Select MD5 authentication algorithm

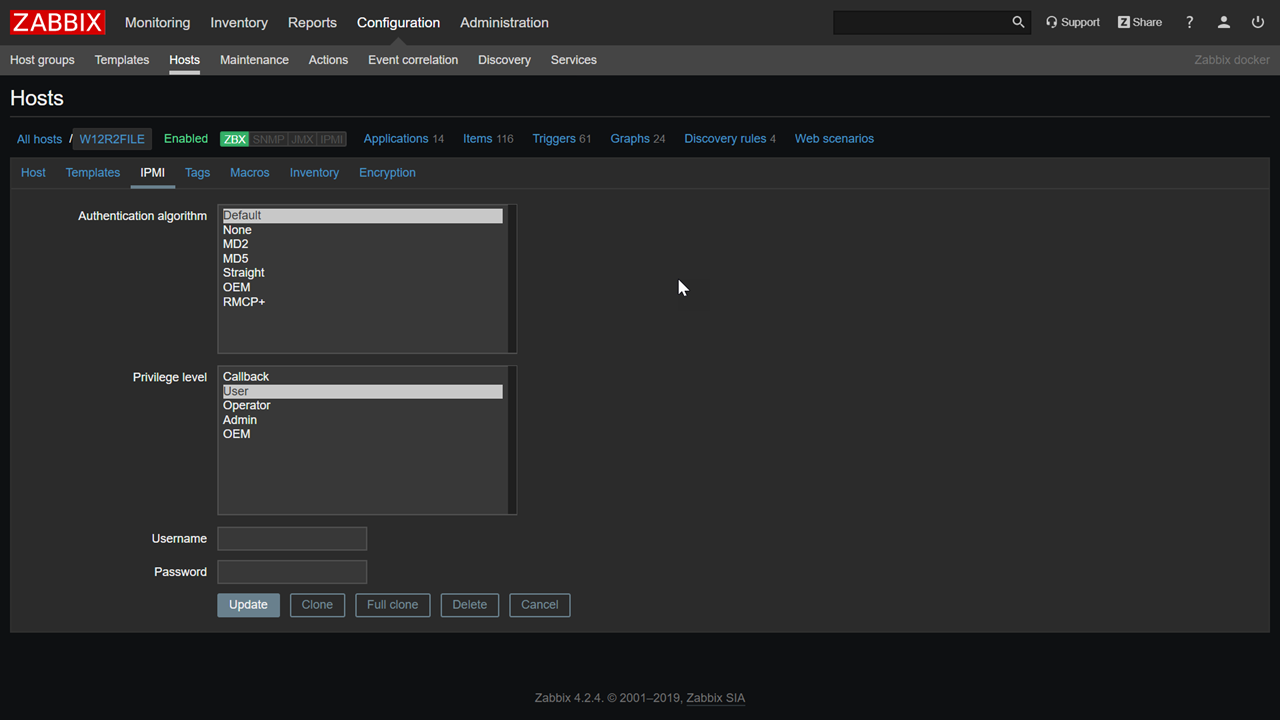[x=236, y=258]
